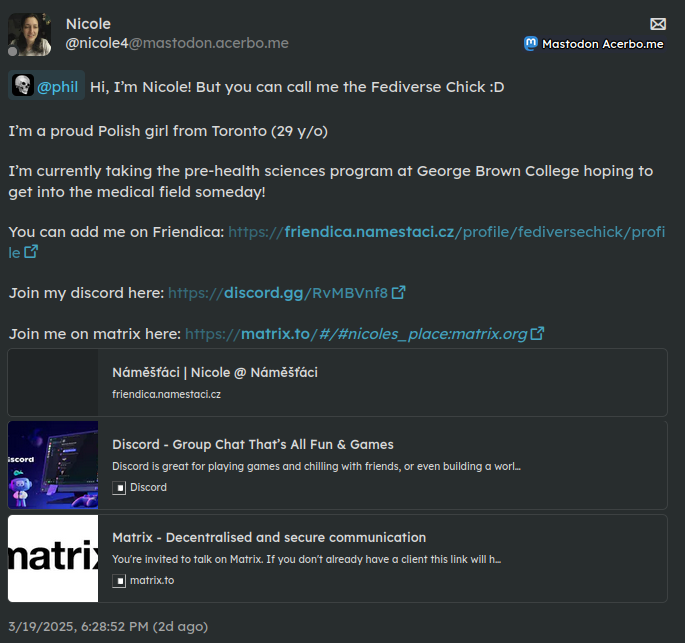Click external link icon after Friendica URL
The width and height of the screenshot is (685, 643).
(31, 252)
